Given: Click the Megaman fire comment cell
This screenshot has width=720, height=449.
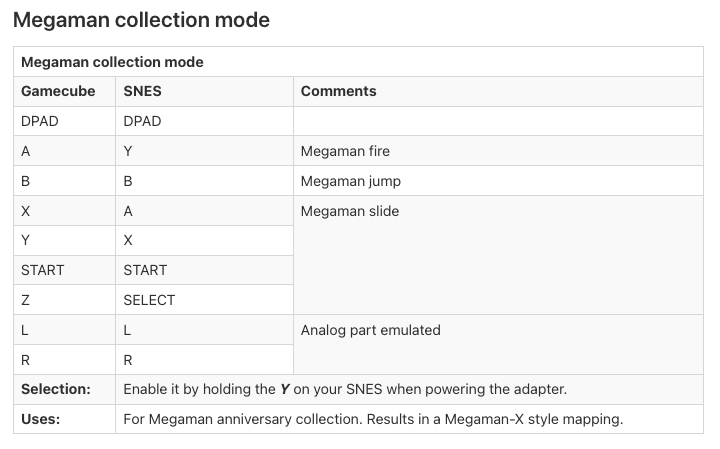Looking at the screenshot, I should point(498,151).
